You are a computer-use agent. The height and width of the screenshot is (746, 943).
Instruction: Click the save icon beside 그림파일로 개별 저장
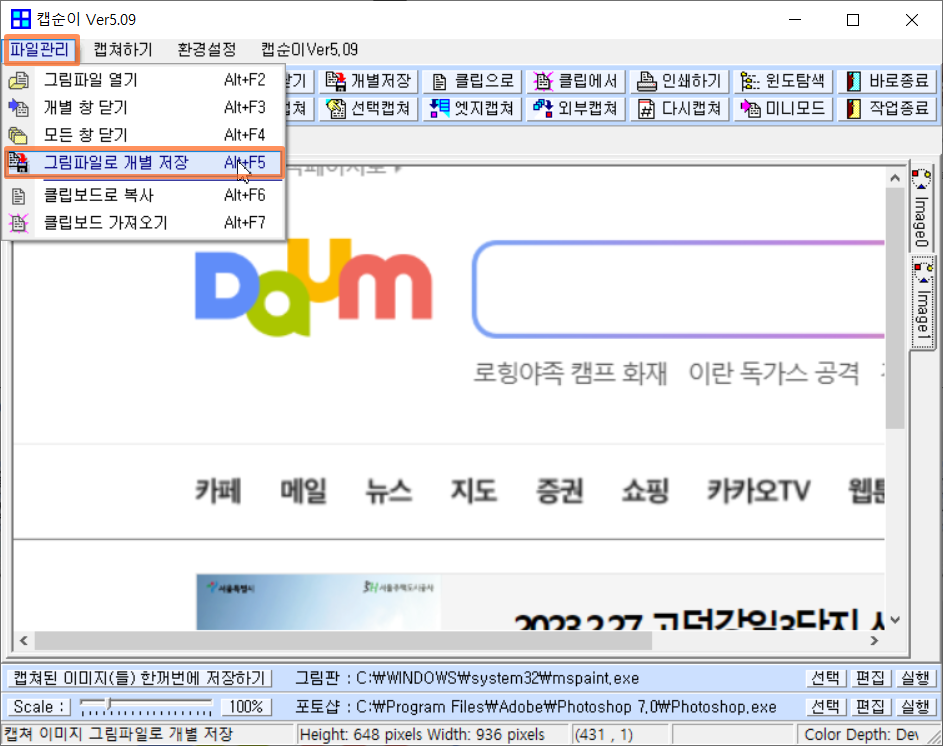pyautogui.click(x=19, y=163)
